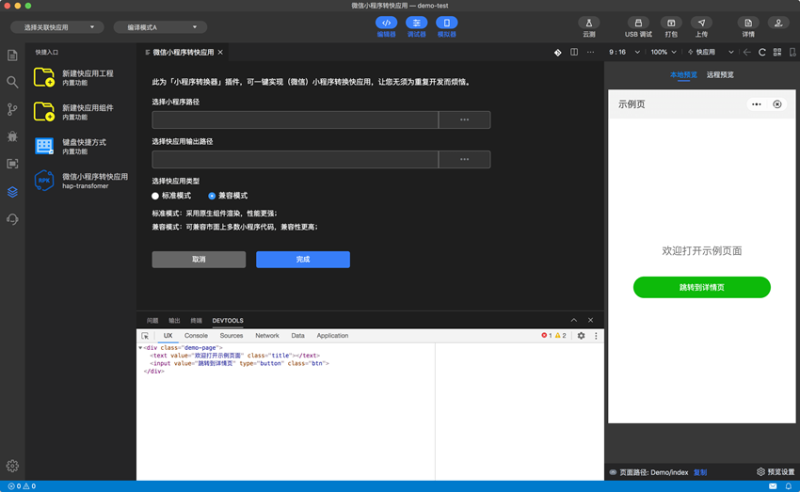Switch to the 远程预览 tab
Screen dimensions: 800x492
pyautogui.click(x=720, y=75)
